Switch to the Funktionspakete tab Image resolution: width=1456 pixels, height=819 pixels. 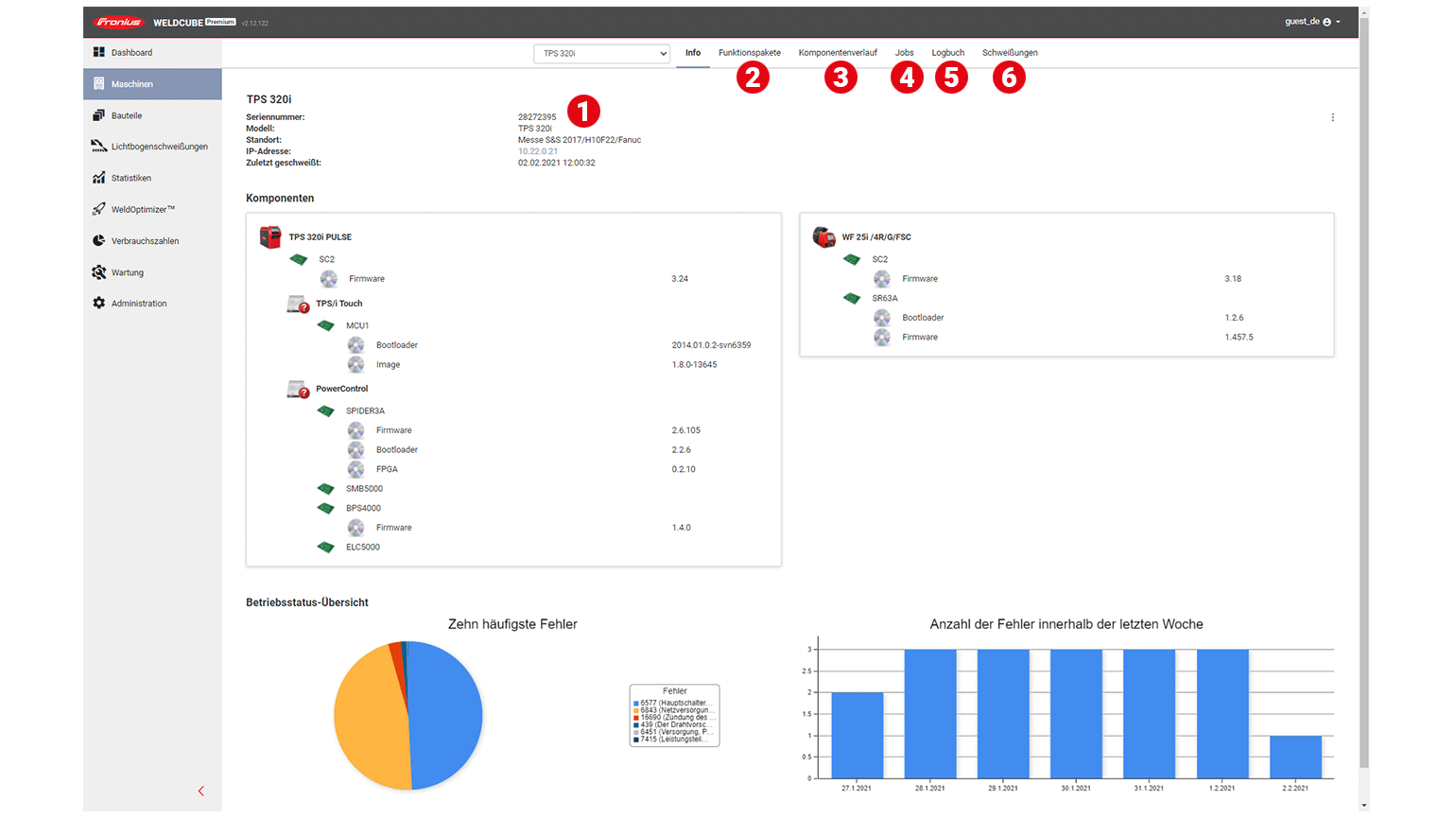(749, 53)
